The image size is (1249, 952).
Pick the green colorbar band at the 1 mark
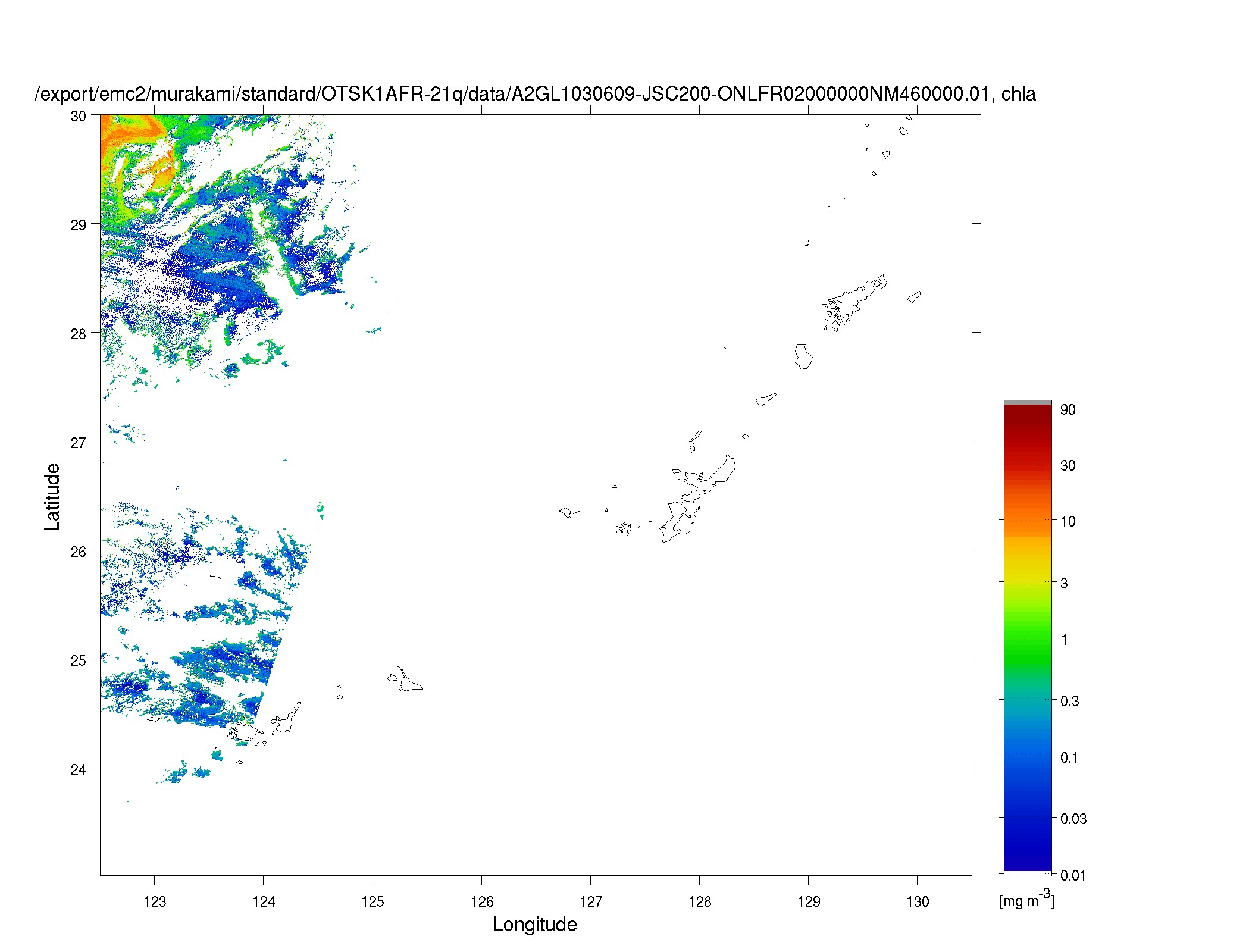click(1028, 638)
